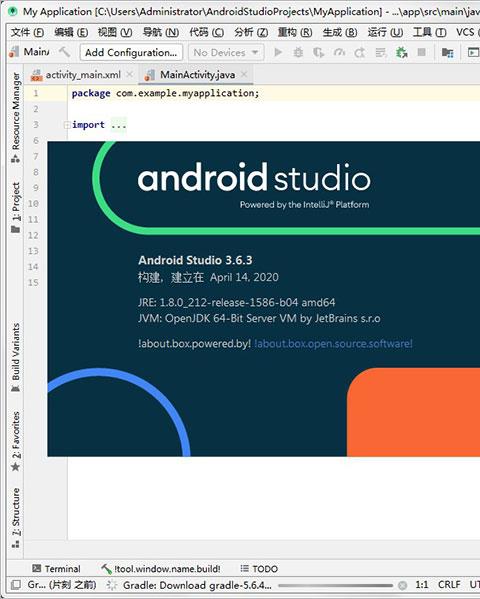
Task: Open the 视图 (V) menu
Action: [115, 32]
